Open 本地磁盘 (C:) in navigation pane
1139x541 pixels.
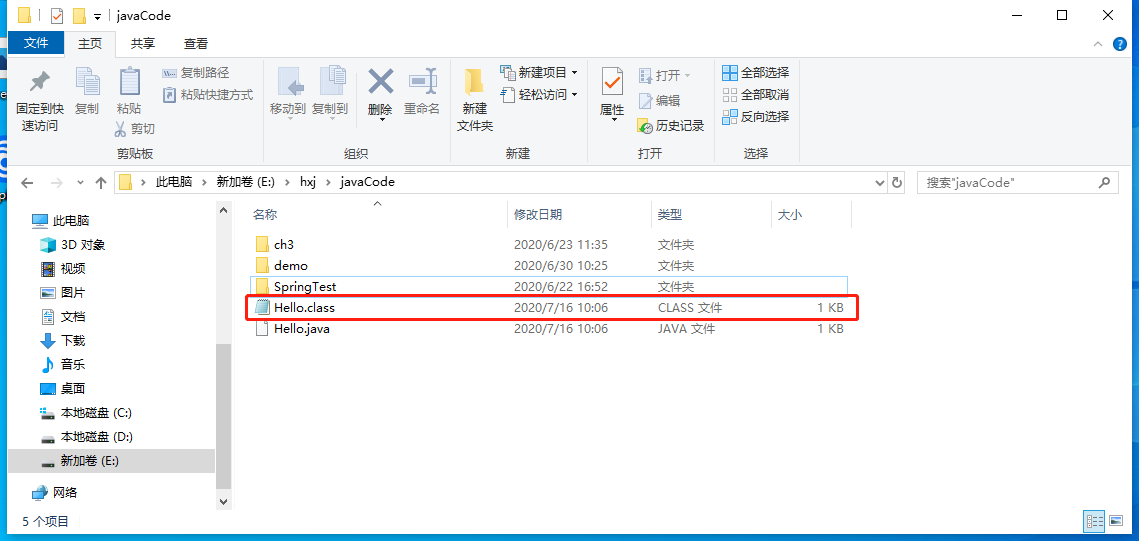point(86,412)
